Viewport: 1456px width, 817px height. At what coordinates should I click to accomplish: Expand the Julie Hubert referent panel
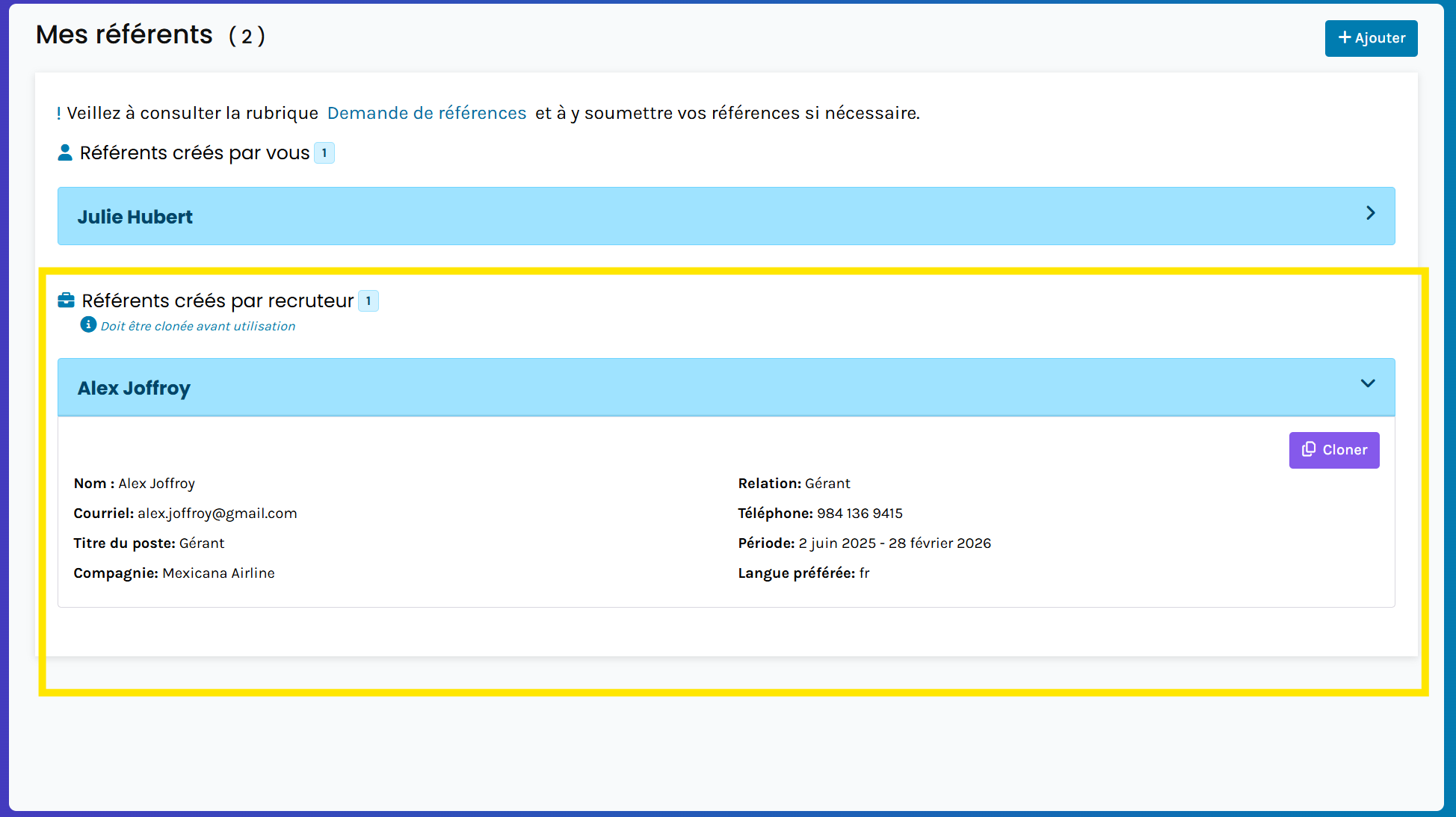pos(135,217)
